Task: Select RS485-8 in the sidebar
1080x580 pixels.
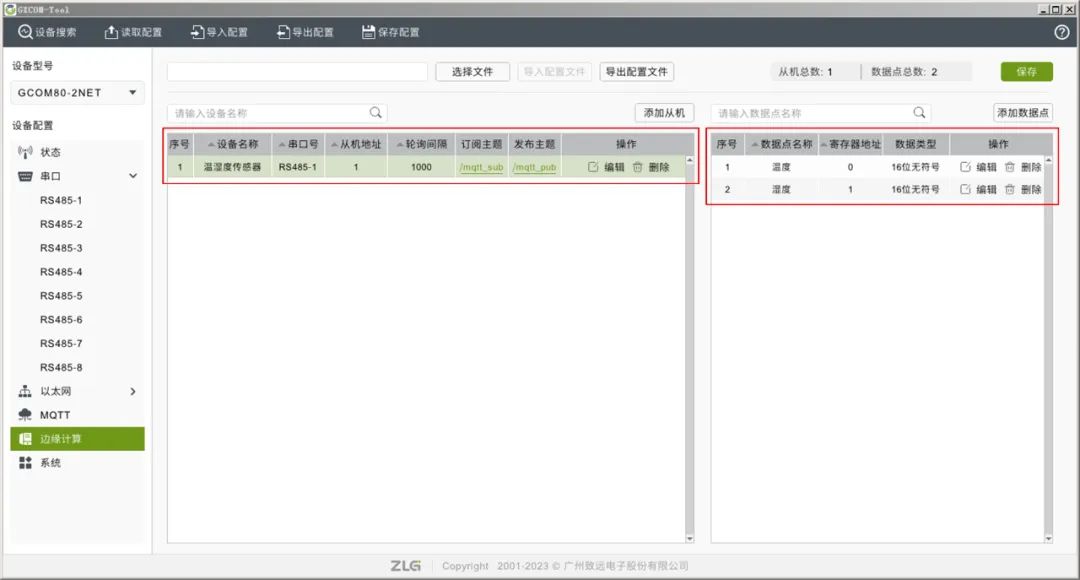Action: [61, 367]
